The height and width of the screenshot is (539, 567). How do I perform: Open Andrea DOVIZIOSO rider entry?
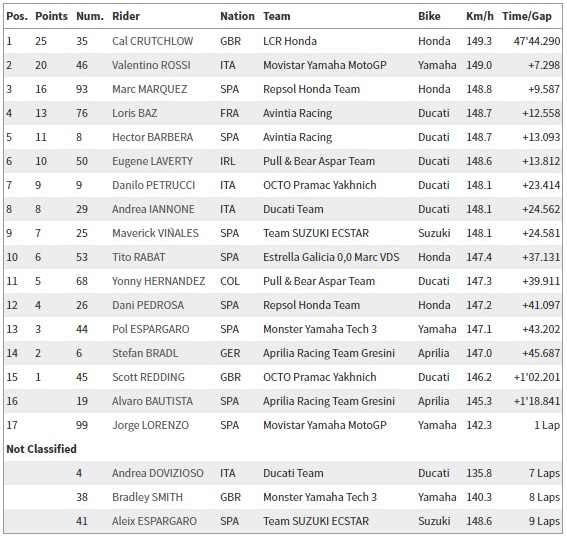pyautogui.click(x=158, y=473)
